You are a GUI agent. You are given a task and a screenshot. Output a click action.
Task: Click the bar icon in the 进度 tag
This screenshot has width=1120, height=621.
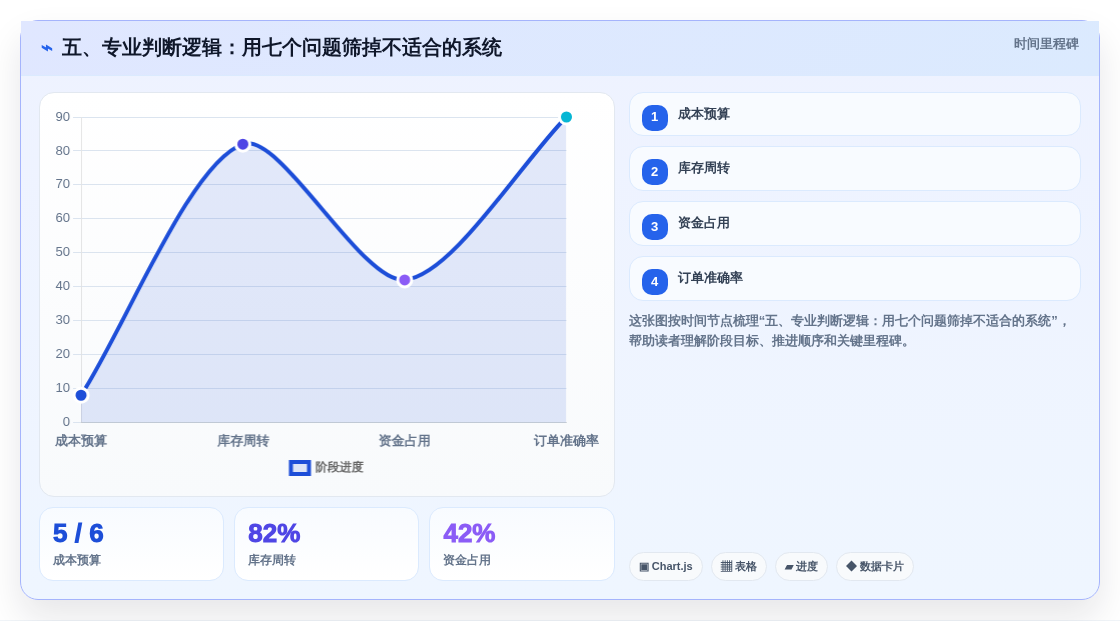click(789, 567)
